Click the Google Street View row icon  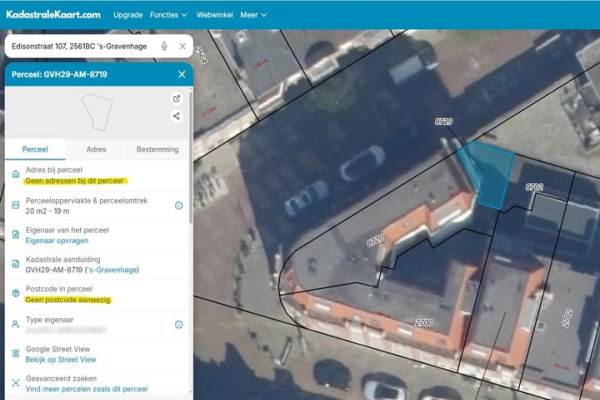click(15, 353)
